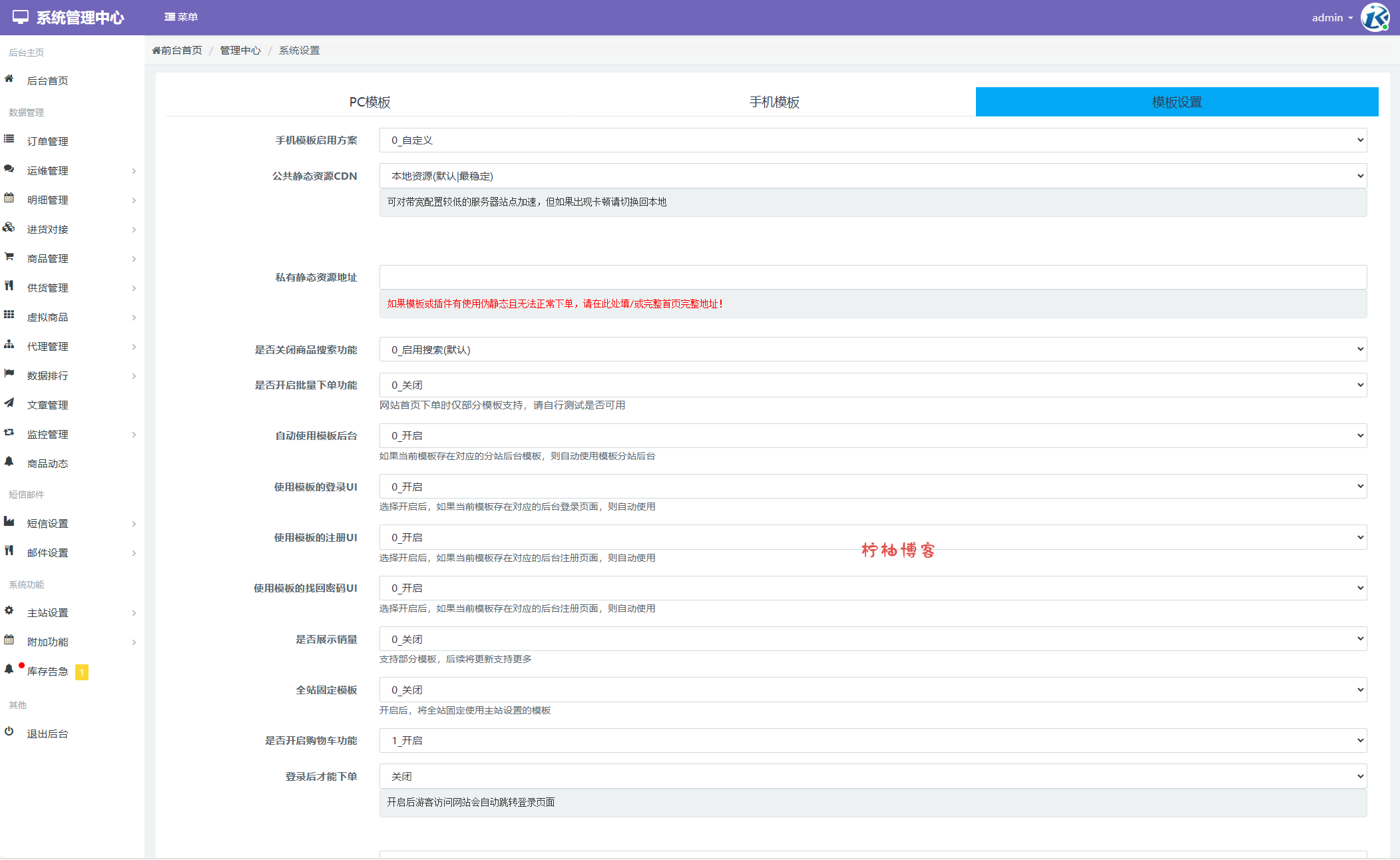The height and width of the screenshot is (860, 1400).
Task: Open the 是否展示销量 select
Action: click(x=873, y=640)
